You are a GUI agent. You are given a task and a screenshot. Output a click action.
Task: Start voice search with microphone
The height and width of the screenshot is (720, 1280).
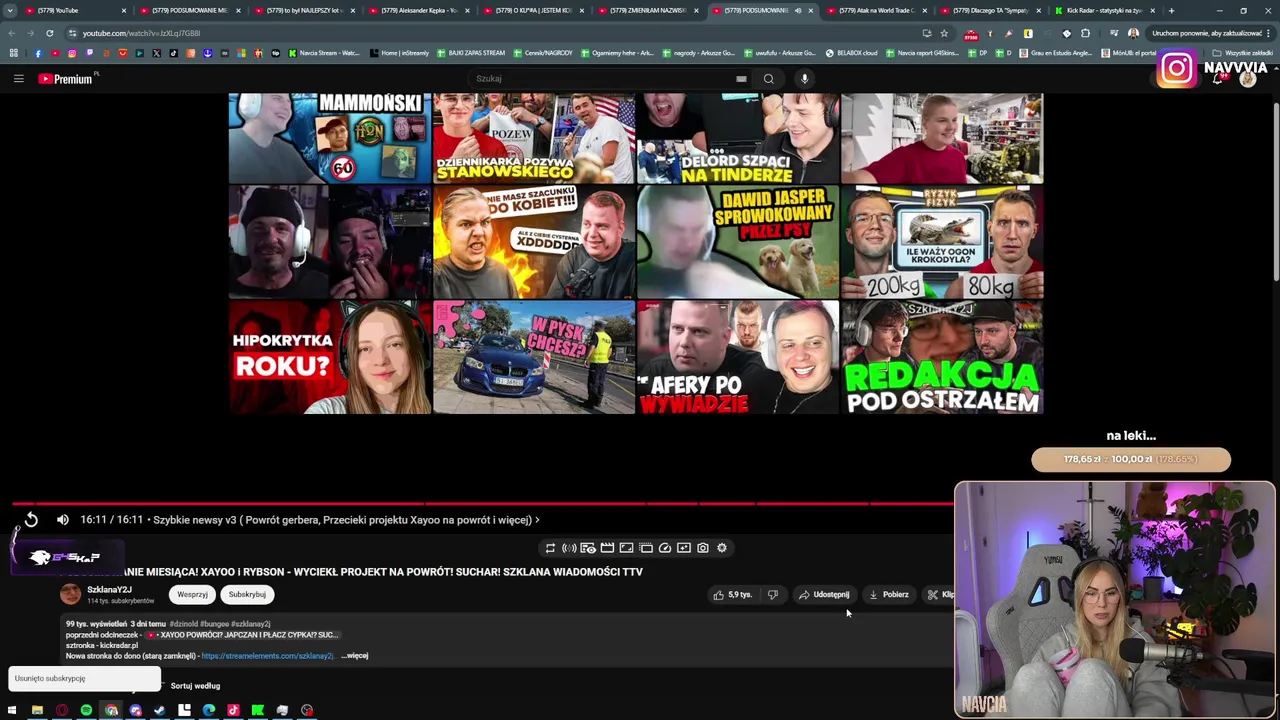(x=804, y=79)
